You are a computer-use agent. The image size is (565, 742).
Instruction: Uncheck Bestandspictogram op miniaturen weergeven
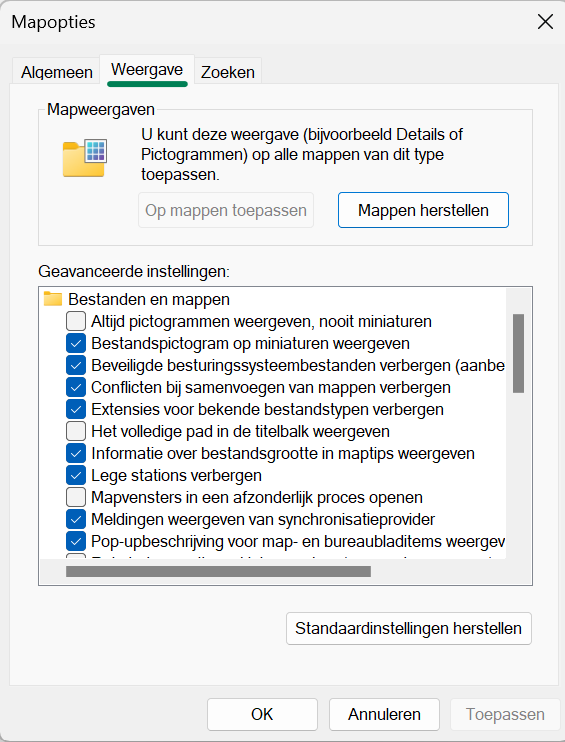coord(76,343)
